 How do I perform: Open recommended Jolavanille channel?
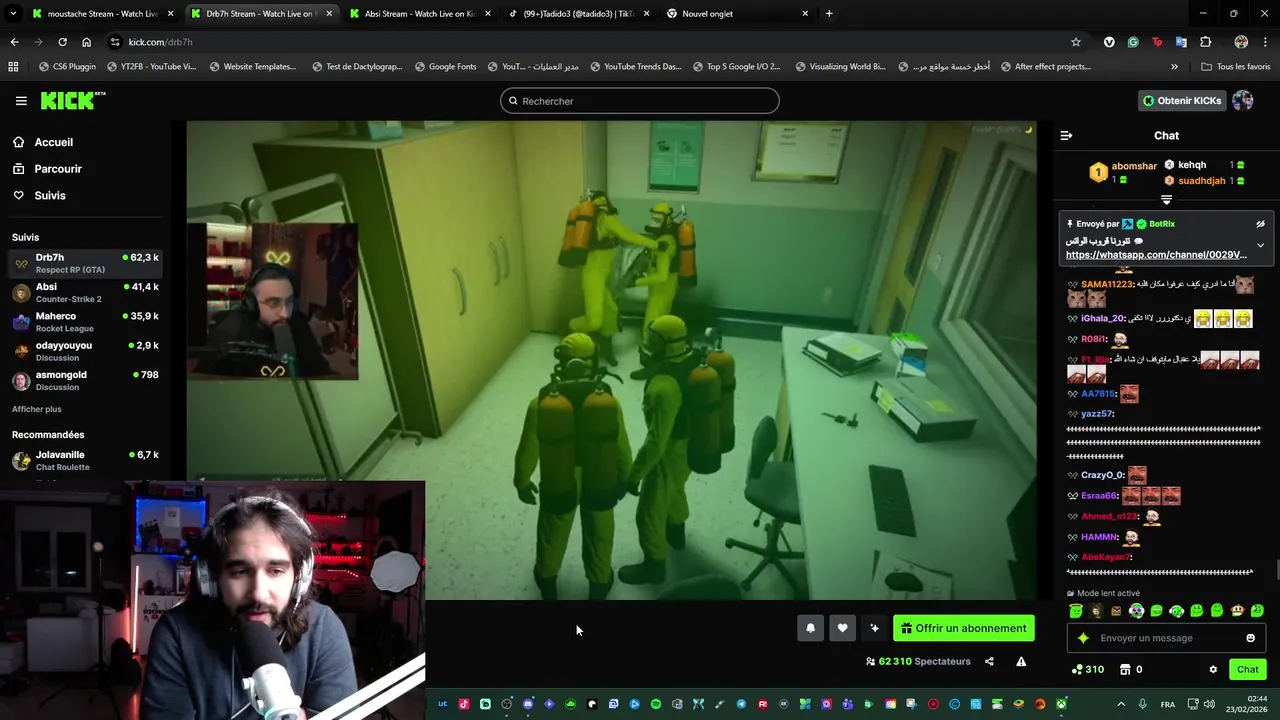[86, 460]
